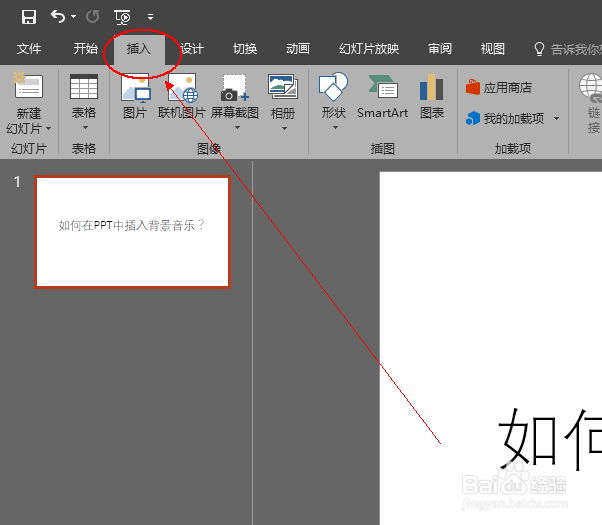Image resolution: width=602 pixels, height=525 pixels.
Task: Open the 幻灯片放映 tab
Action: click(x=369, y=49)
